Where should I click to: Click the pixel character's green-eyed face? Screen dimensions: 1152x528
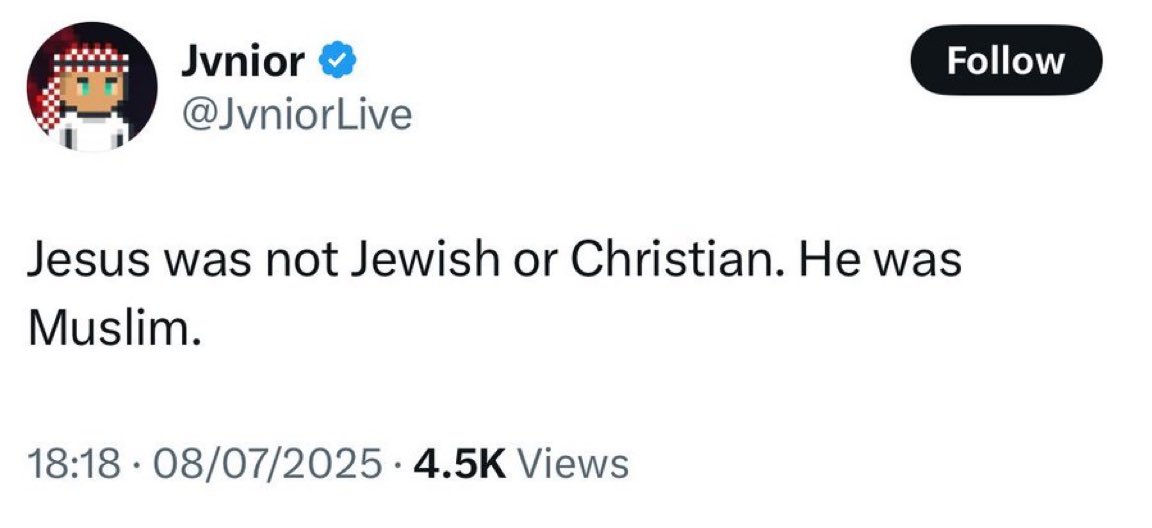(93, 90)
